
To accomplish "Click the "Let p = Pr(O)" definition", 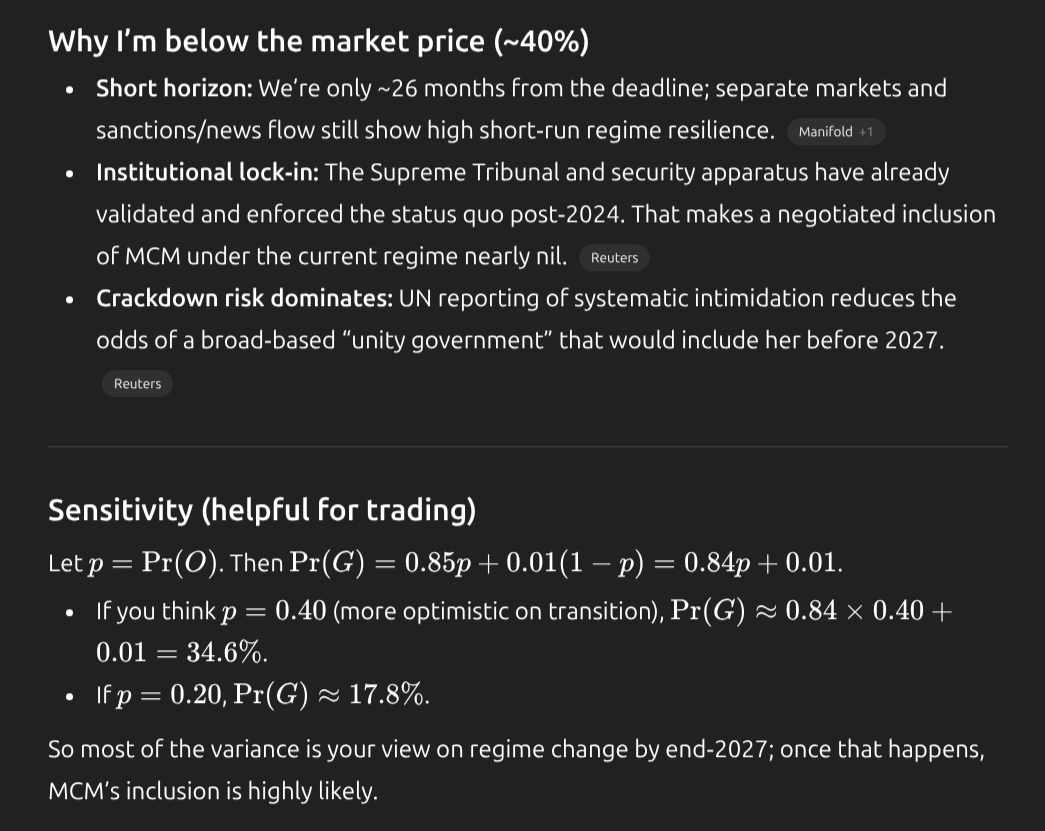I will 134,563.
